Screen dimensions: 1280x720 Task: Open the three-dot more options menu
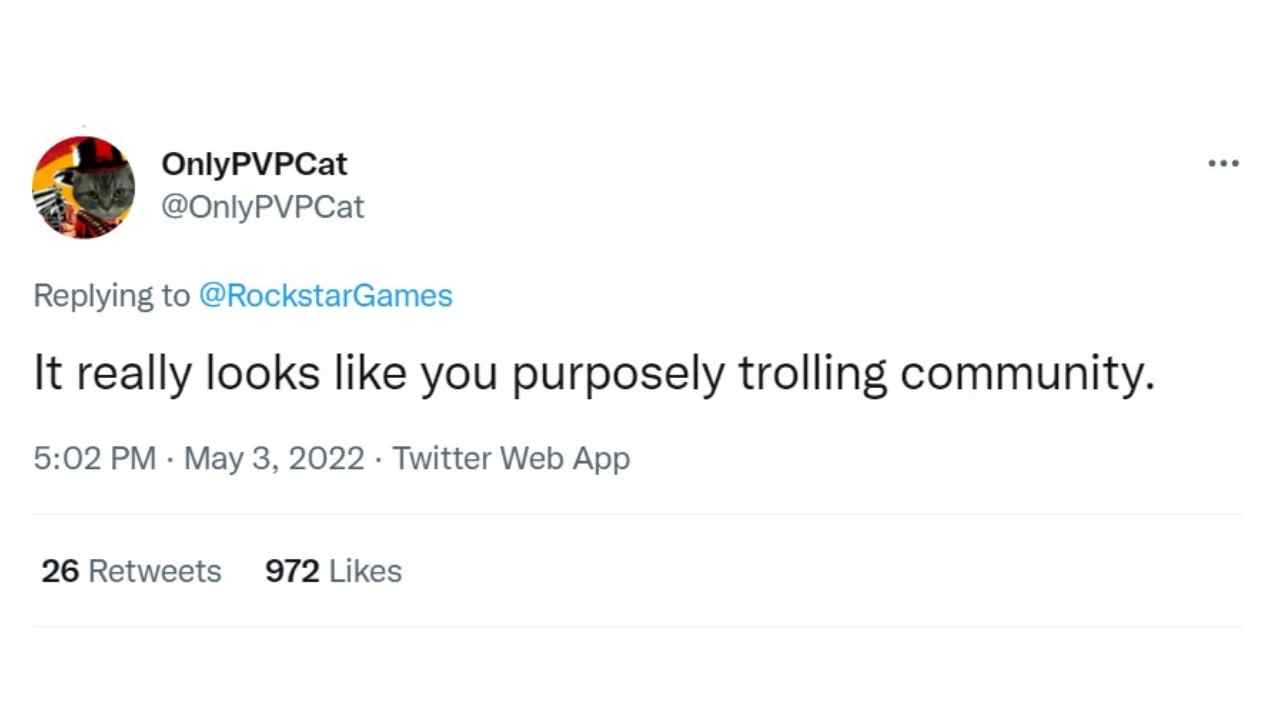(x=1223, y=163)
